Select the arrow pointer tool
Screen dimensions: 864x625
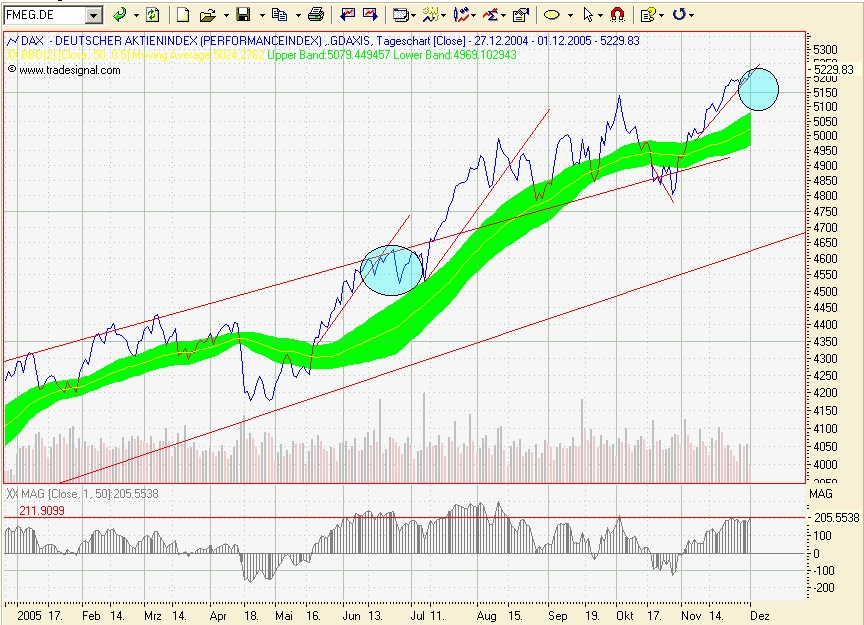(x=588, y=15)
